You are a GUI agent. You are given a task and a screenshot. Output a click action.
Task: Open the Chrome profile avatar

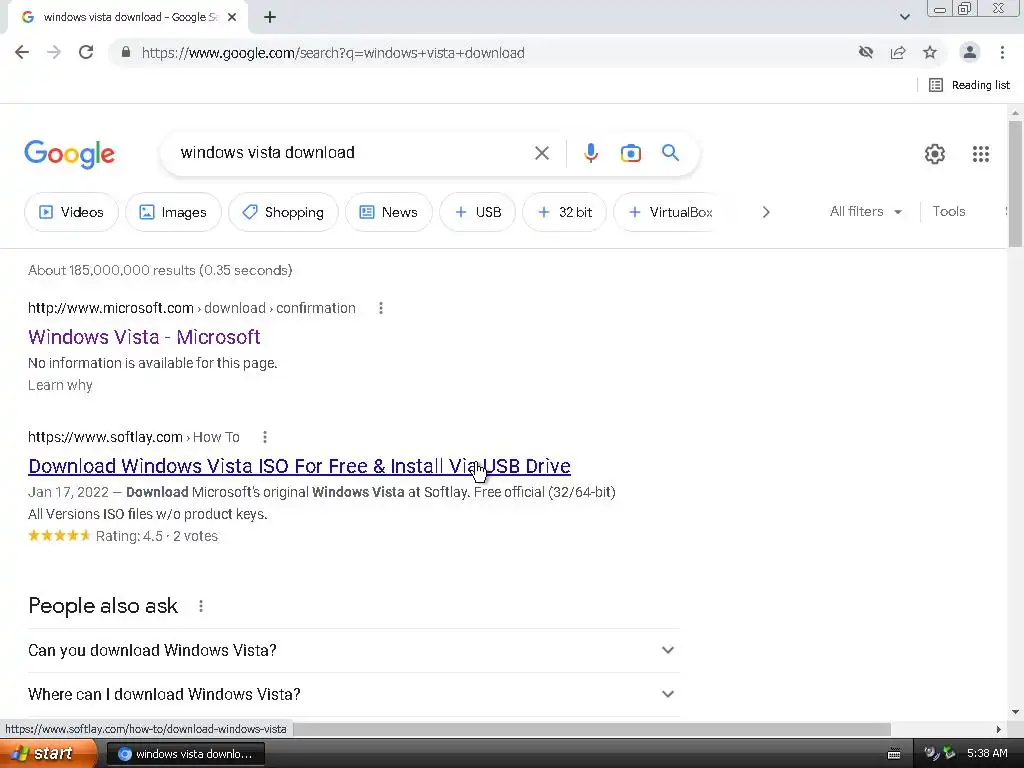(970, 52)
